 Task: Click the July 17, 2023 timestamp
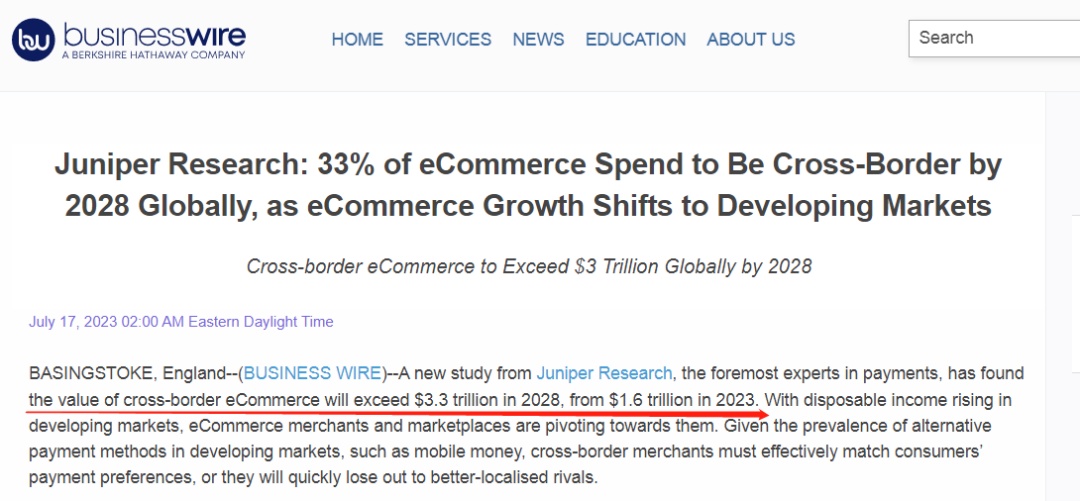click(181, 322)
